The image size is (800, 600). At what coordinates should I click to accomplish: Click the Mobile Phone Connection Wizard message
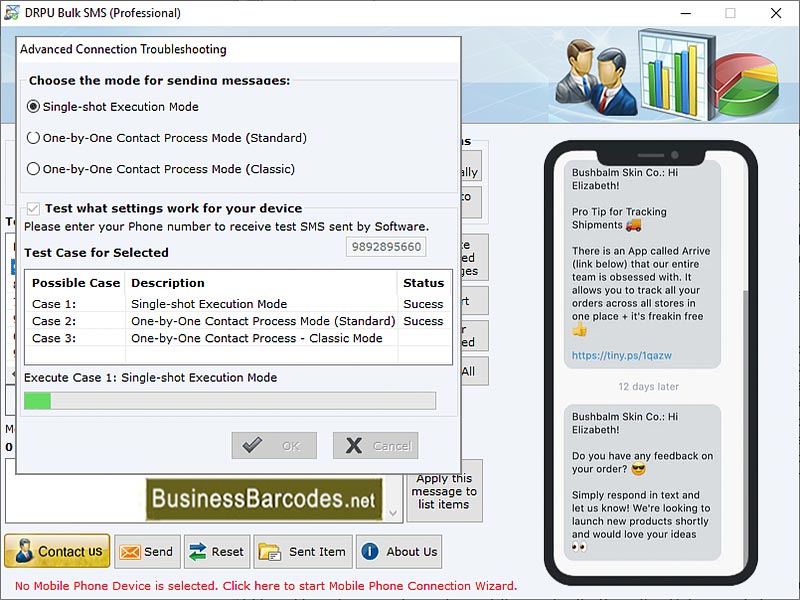266,586
